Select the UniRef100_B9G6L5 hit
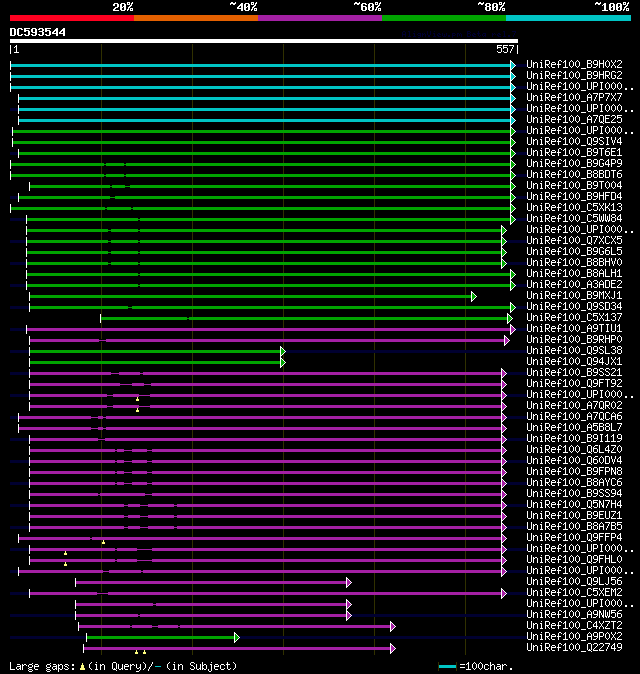Screen dimensions: 640x674 point(574,251)
